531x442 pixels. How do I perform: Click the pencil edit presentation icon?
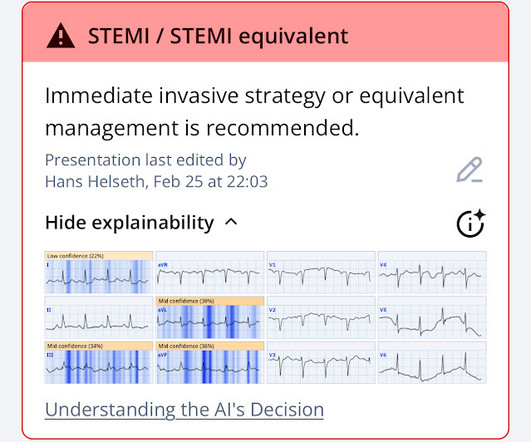(470, 169)
